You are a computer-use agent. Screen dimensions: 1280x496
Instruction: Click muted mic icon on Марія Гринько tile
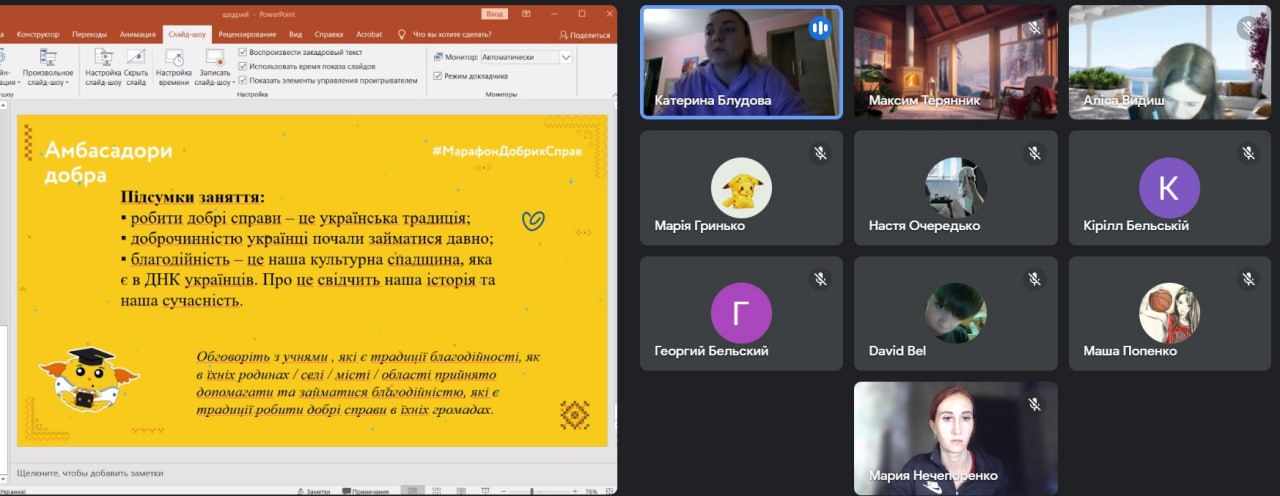pos(820,153)
